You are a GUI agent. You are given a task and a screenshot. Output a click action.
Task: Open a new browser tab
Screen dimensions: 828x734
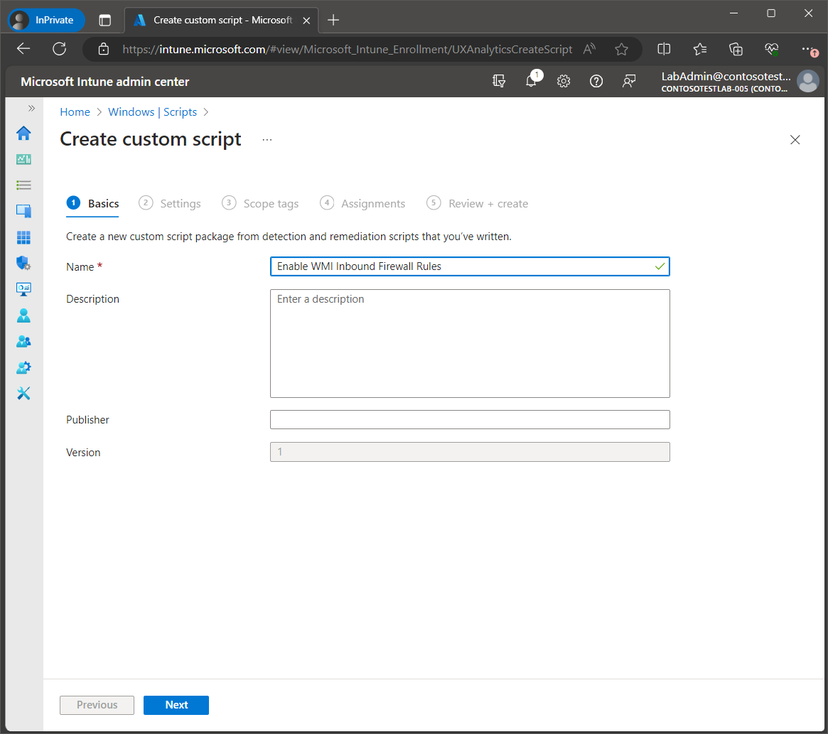point(333,20)
